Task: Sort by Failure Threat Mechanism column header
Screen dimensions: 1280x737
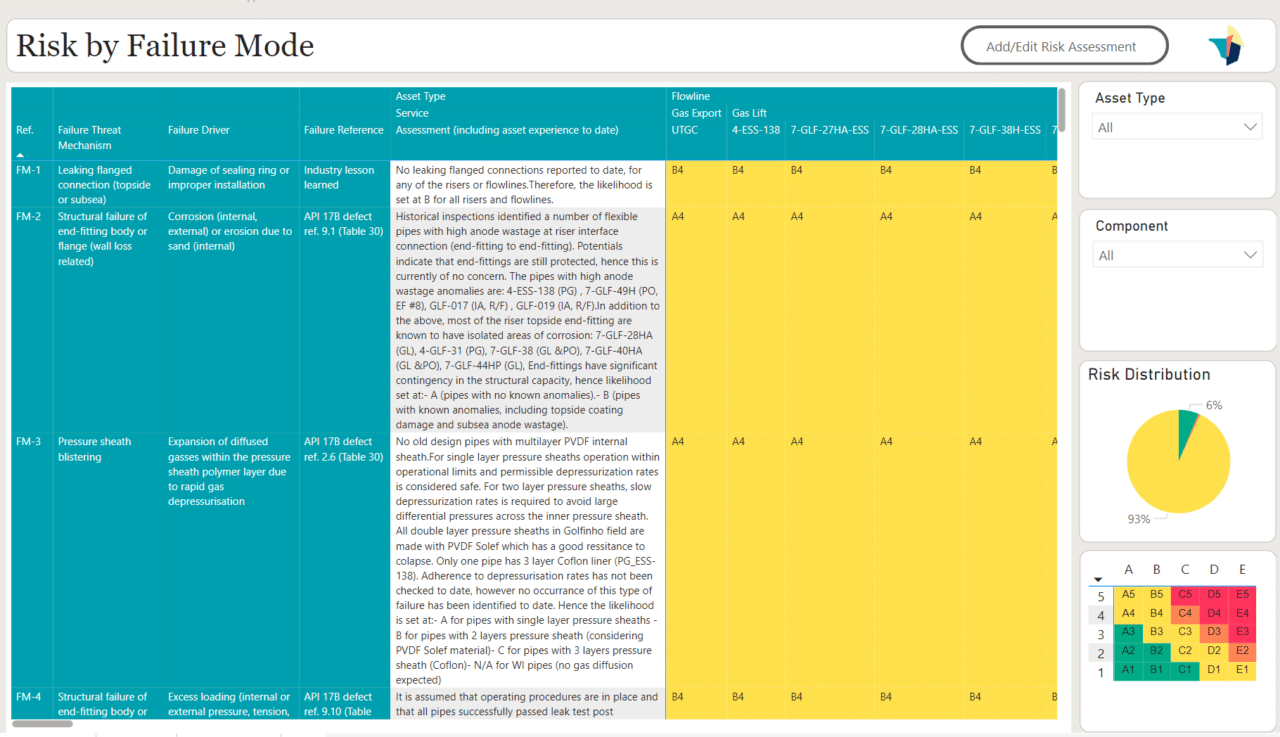Action: pos(90,137)
